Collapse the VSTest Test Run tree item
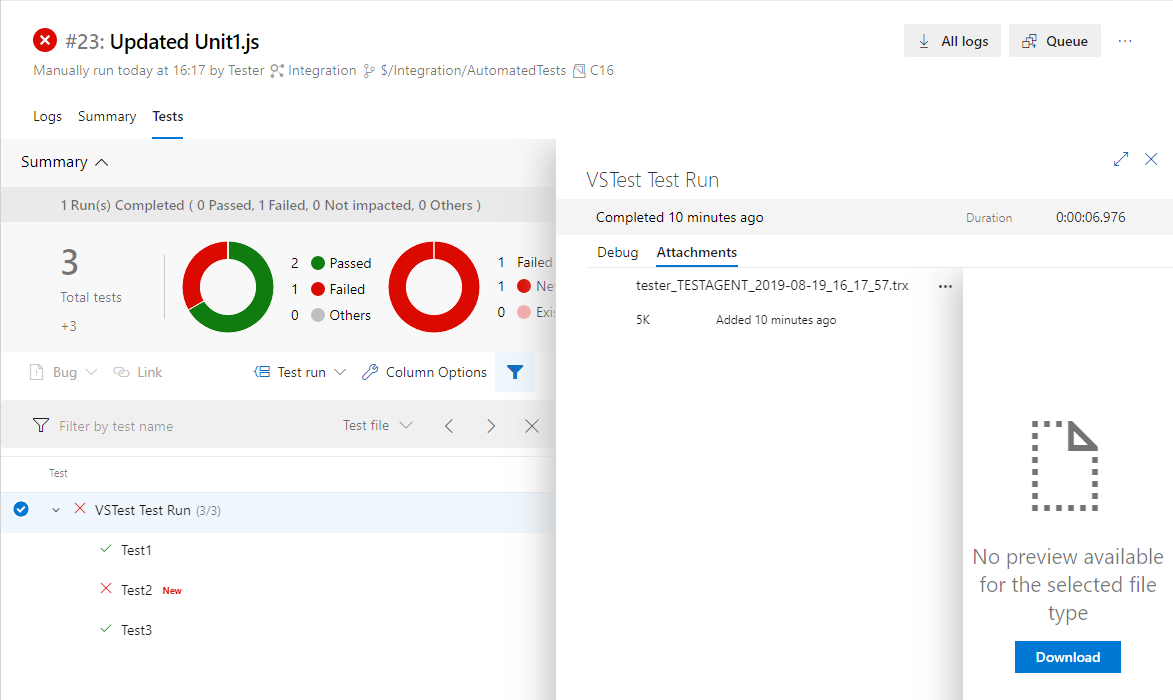The width and height of the screenshot is (1173, 700). pos(56,509)
